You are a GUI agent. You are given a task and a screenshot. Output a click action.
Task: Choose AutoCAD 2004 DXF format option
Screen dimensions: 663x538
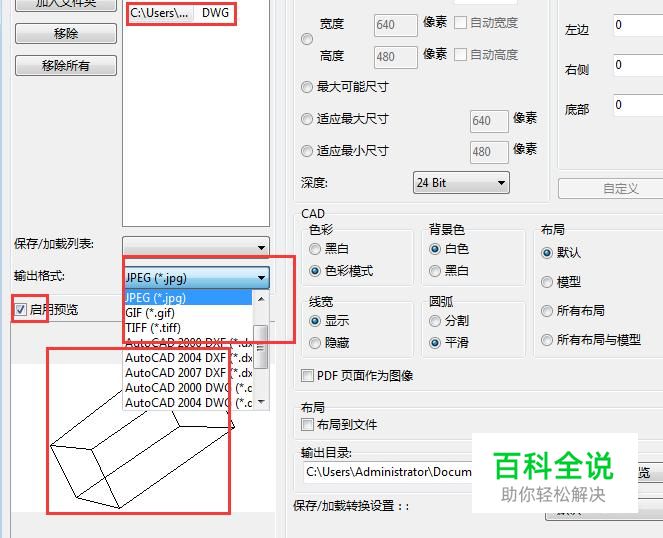(188, 358)
